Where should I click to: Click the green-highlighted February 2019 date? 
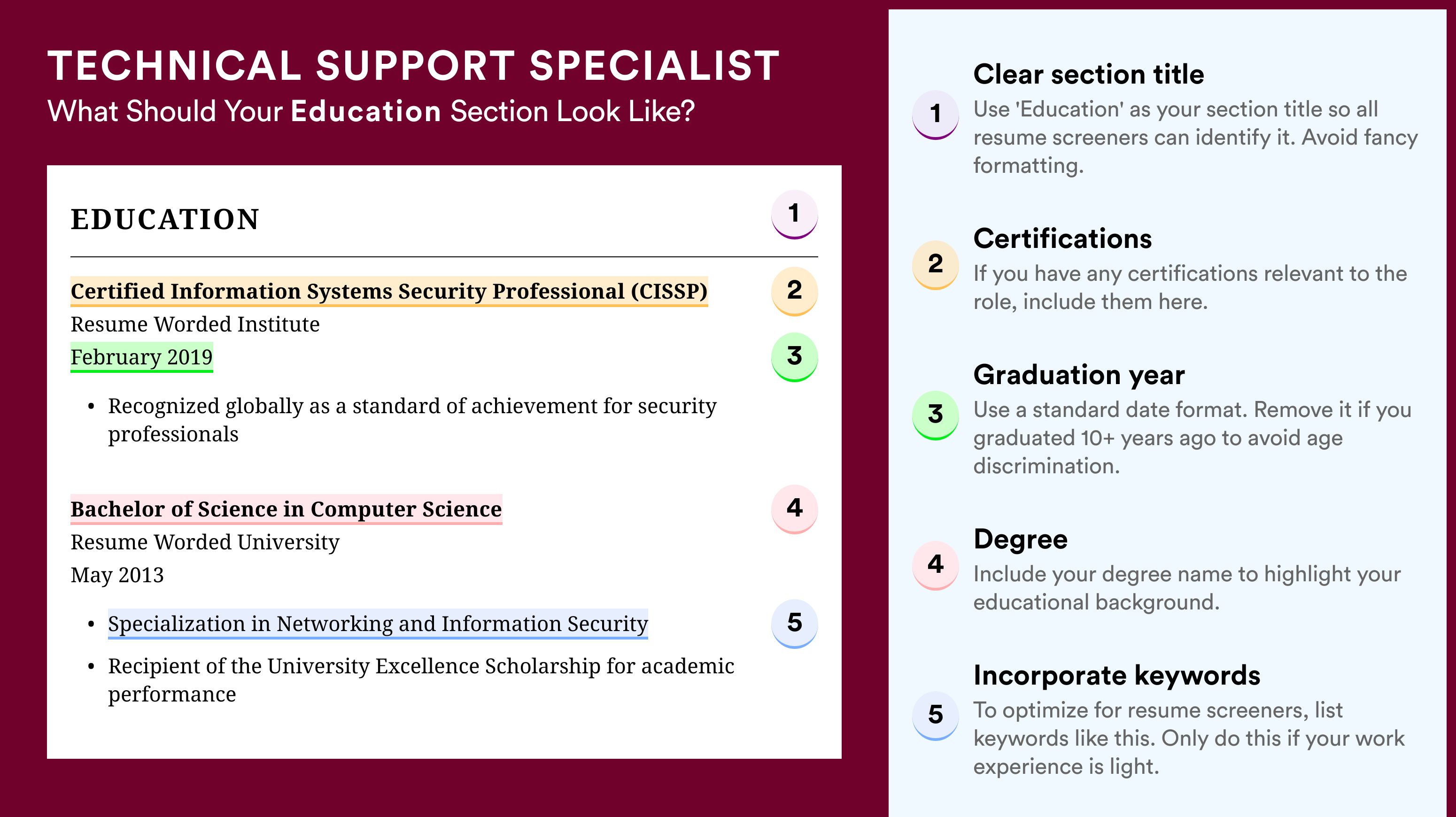(141, 357)
